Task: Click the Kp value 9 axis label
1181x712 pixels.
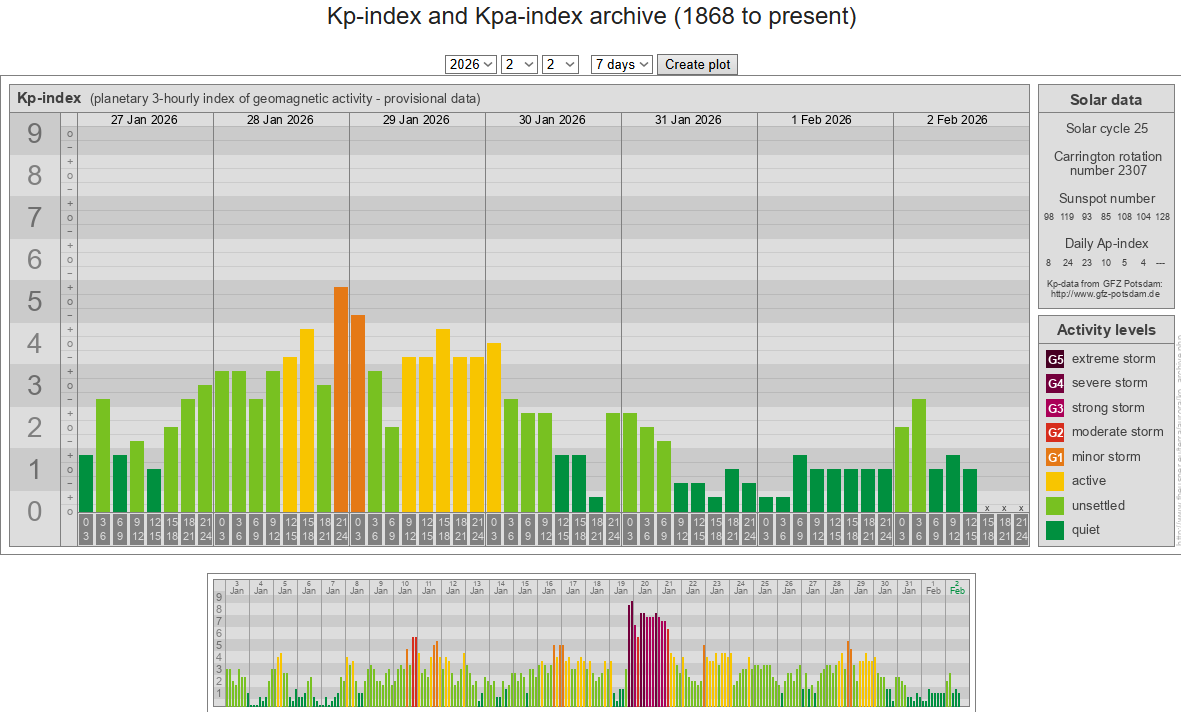Action: tap(35, 134)
